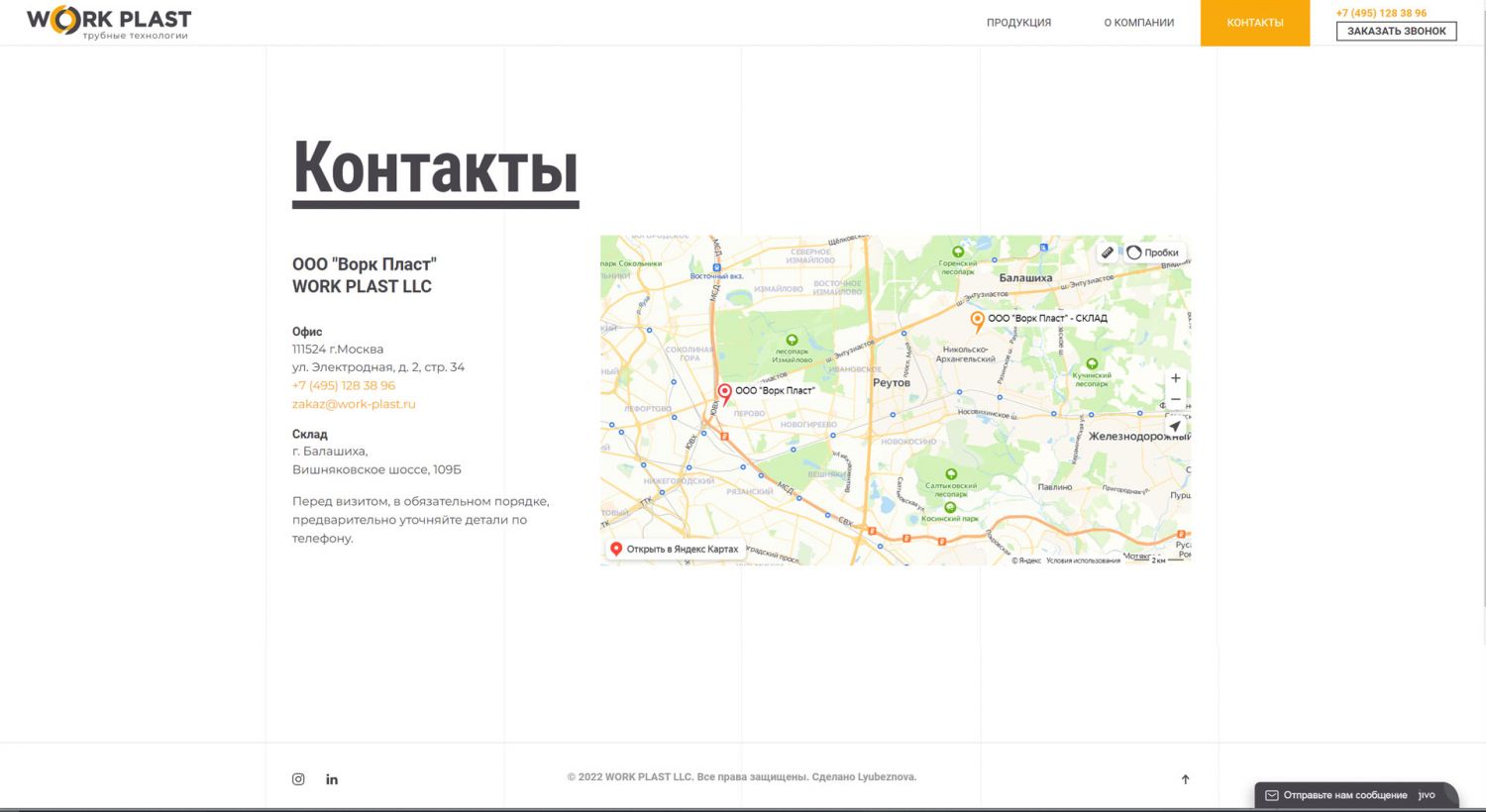
Task: Click the г. Балашиха, address line
Action: 330,452
